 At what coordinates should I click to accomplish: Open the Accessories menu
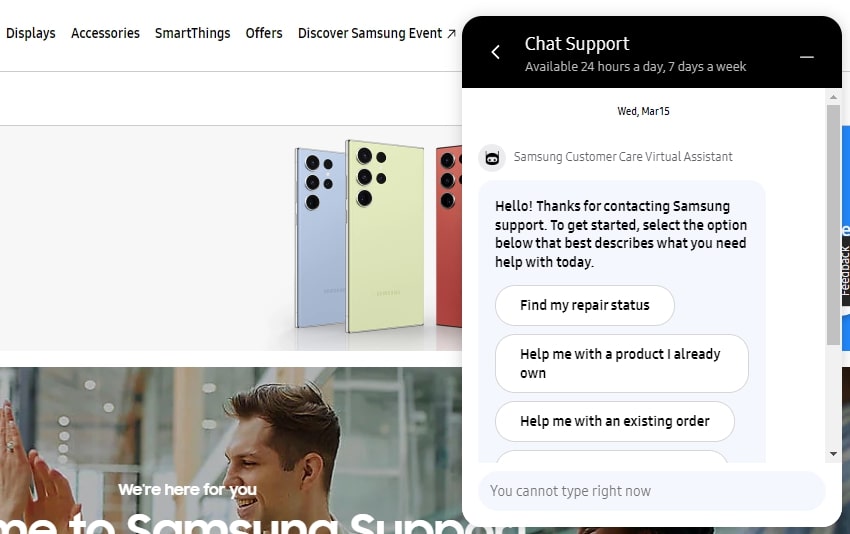pyautogui.click(x=105, y=34)
